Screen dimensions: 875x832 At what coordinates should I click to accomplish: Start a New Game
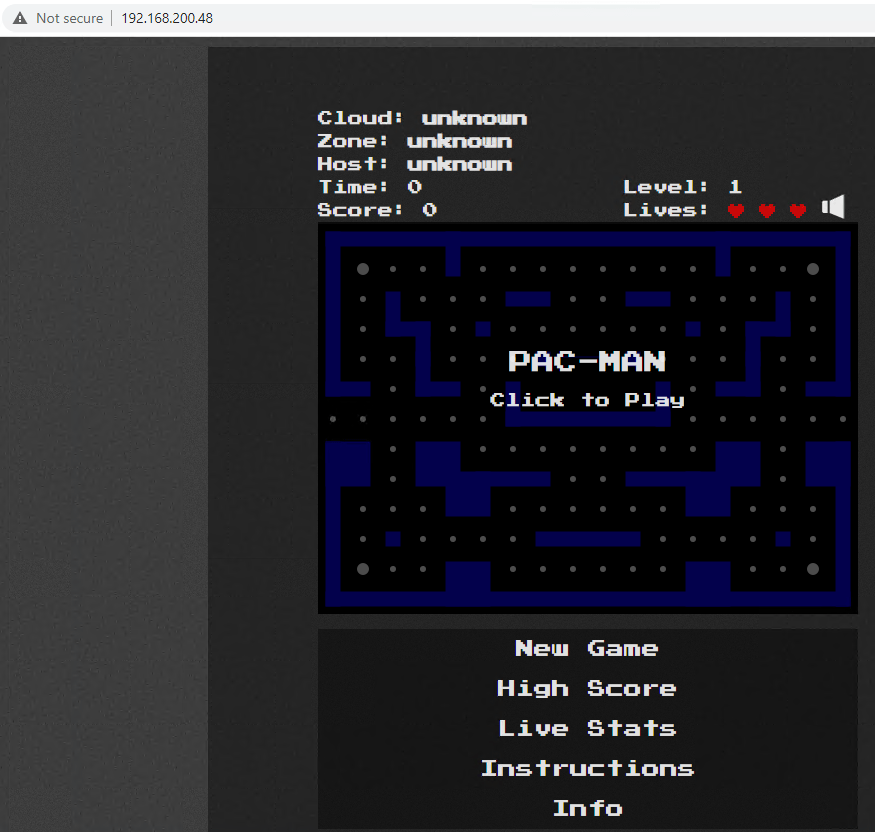[x=586, y=648]
